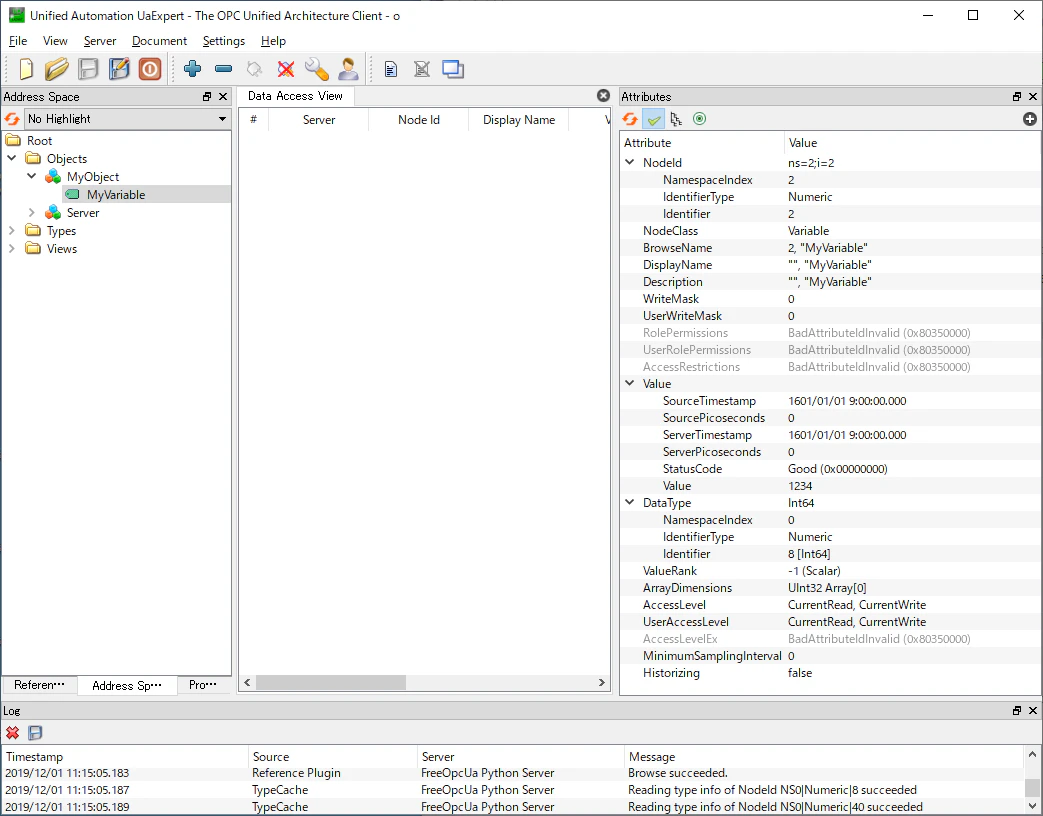The height and width of the screenshot is (816, 1043).
Task: Disconnect from server with the red X plug icon
Action: (286, 68)
